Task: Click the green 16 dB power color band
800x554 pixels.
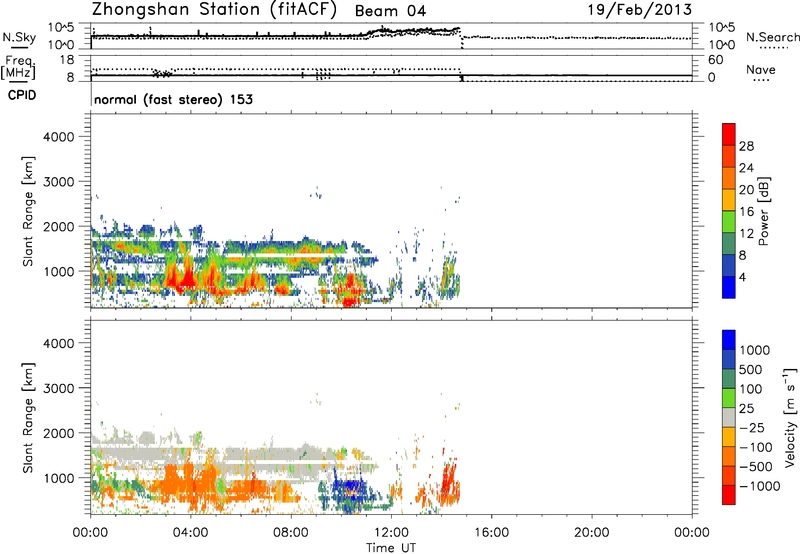Action: [729, 221]
